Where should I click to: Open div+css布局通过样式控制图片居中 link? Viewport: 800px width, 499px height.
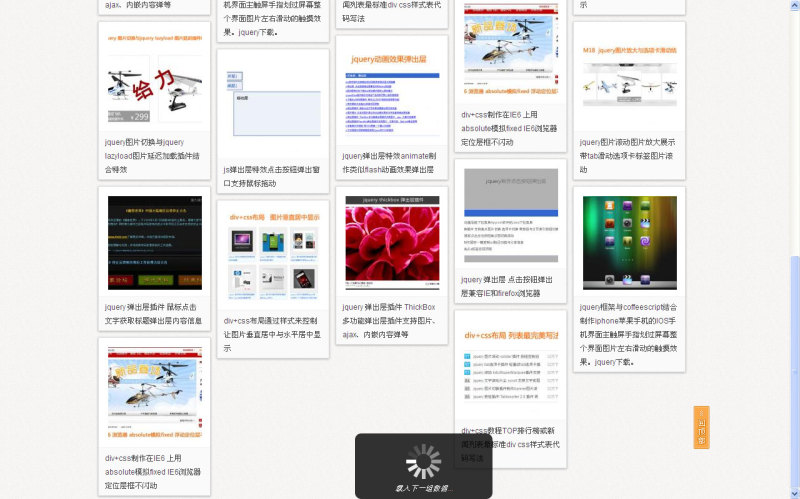pyautogui.click(x=272, y=334)
